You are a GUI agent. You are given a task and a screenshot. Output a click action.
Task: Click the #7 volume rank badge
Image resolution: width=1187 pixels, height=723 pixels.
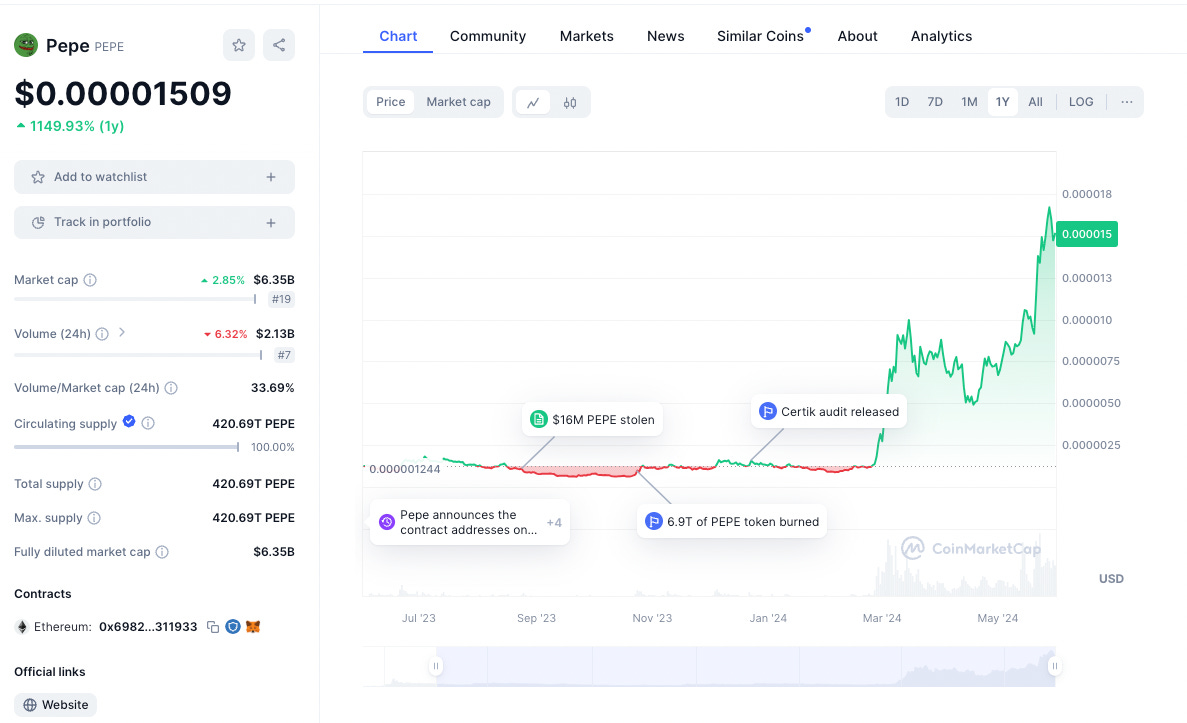click(x=284, y=355)
